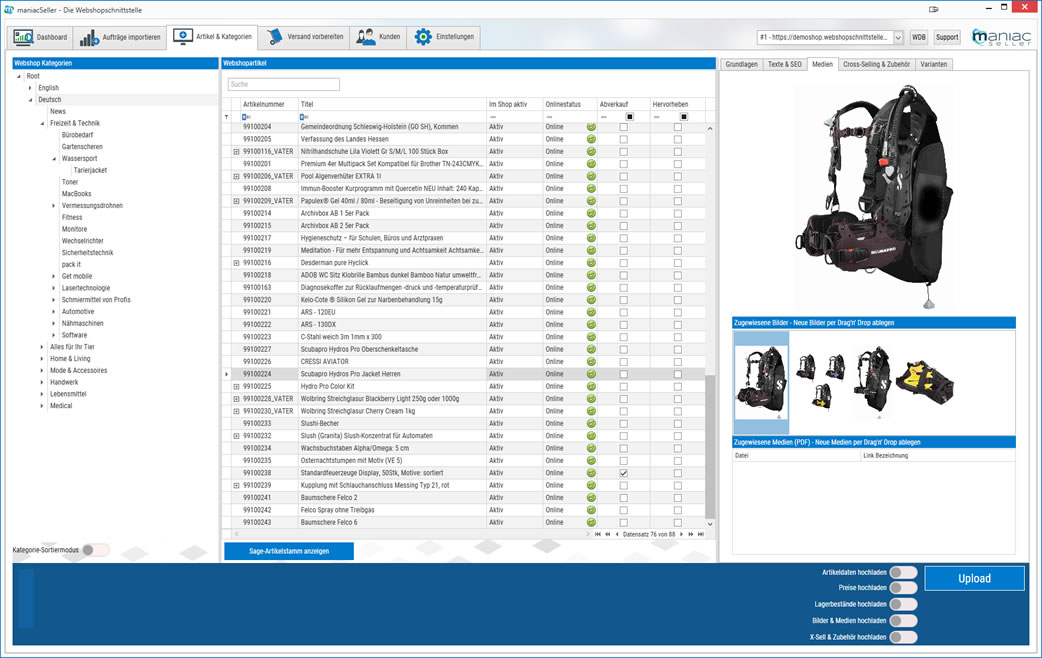Image resolution: width=1042 pixels, height=658 pixels.
Task: Expand variants of 99100228_VATER
Action: 236,399
